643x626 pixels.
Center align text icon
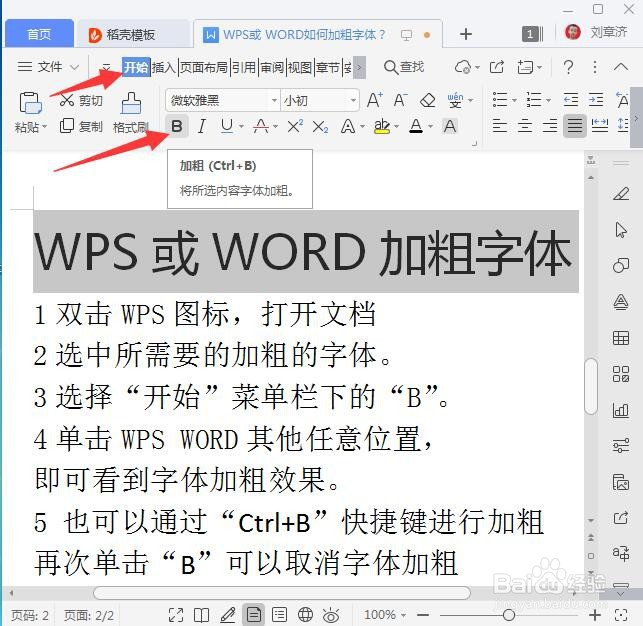coord(524,125)
